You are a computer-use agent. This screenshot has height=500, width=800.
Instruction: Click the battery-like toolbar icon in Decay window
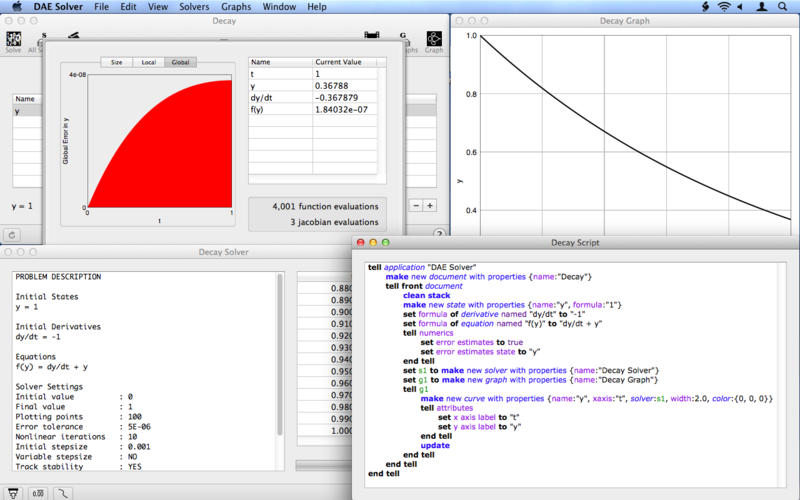point(372,35)
